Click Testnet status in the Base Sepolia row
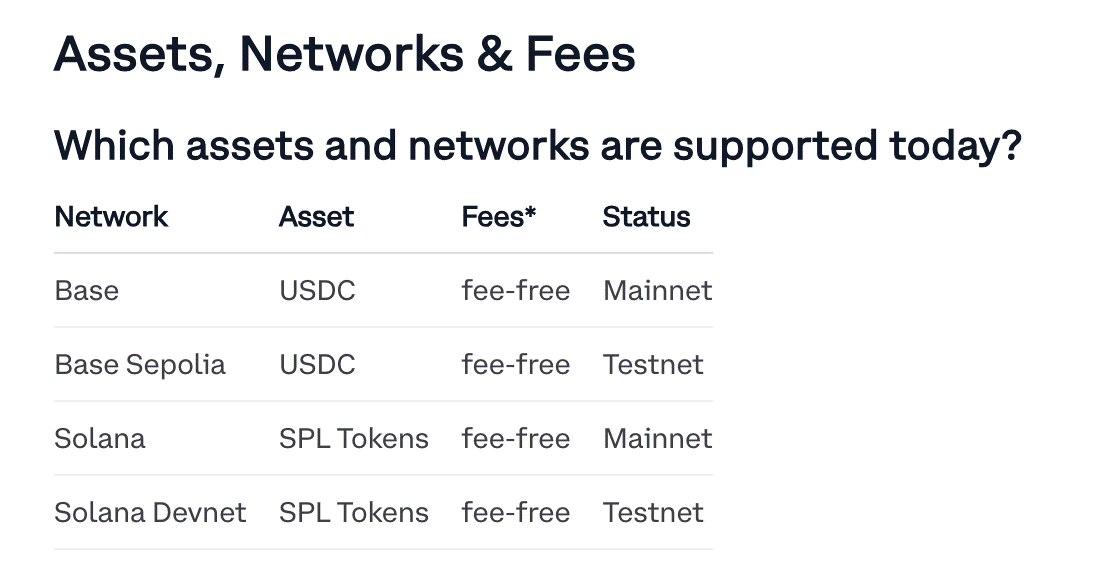Image resolution: width=1104 pixels, height=570 pixels. point(653,365)
